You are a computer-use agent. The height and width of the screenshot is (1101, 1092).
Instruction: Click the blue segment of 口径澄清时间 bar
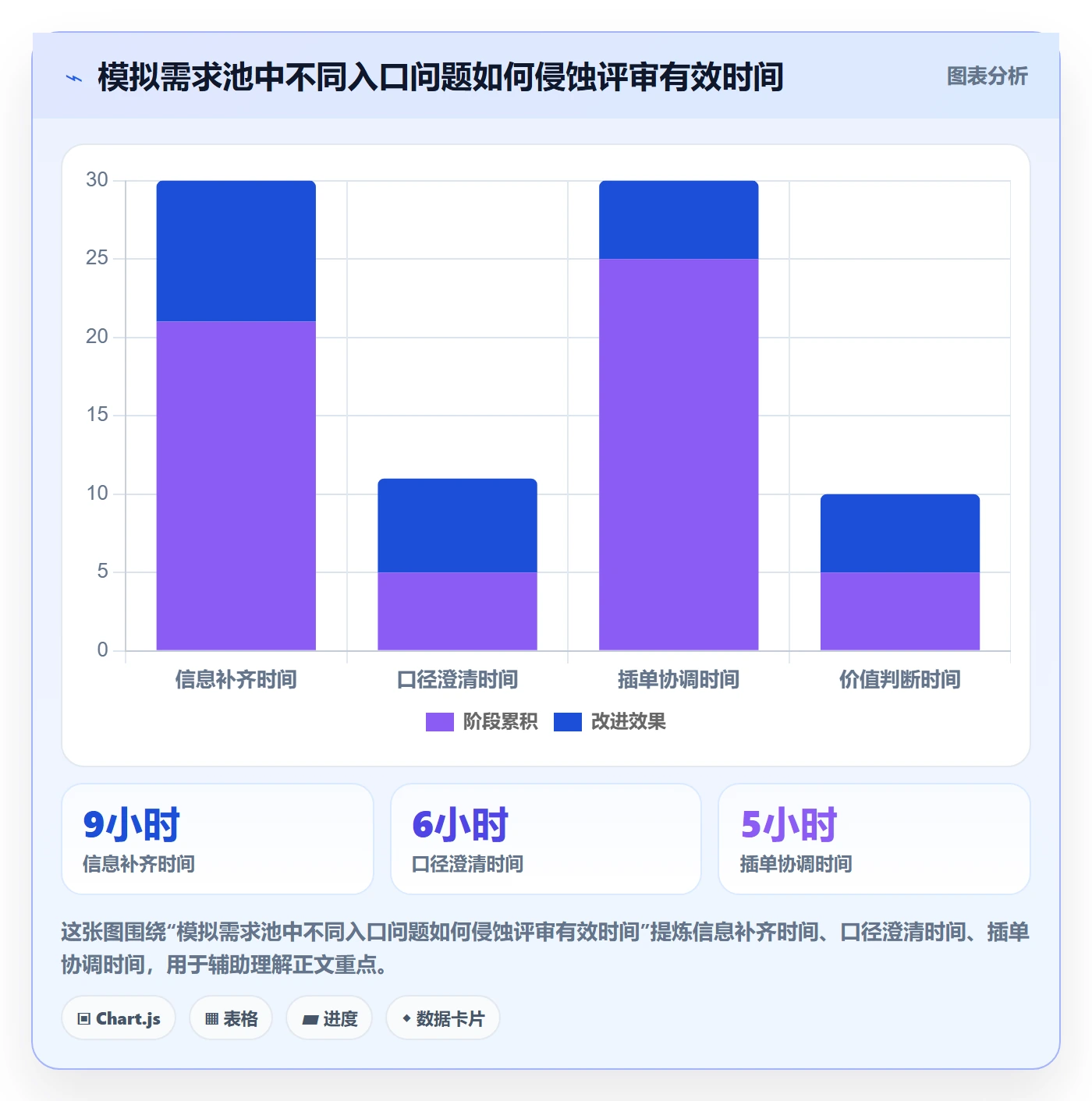click(x=458, y=526)
